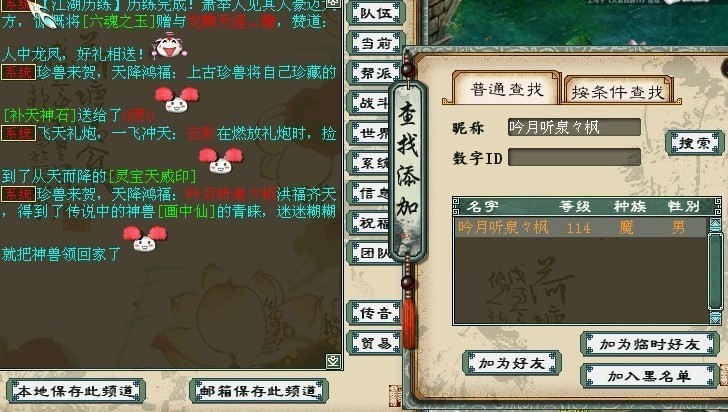This screenshot has height=412, width=728.
Task: Click the laughing emoticon in chat
Action: point(169,46)
